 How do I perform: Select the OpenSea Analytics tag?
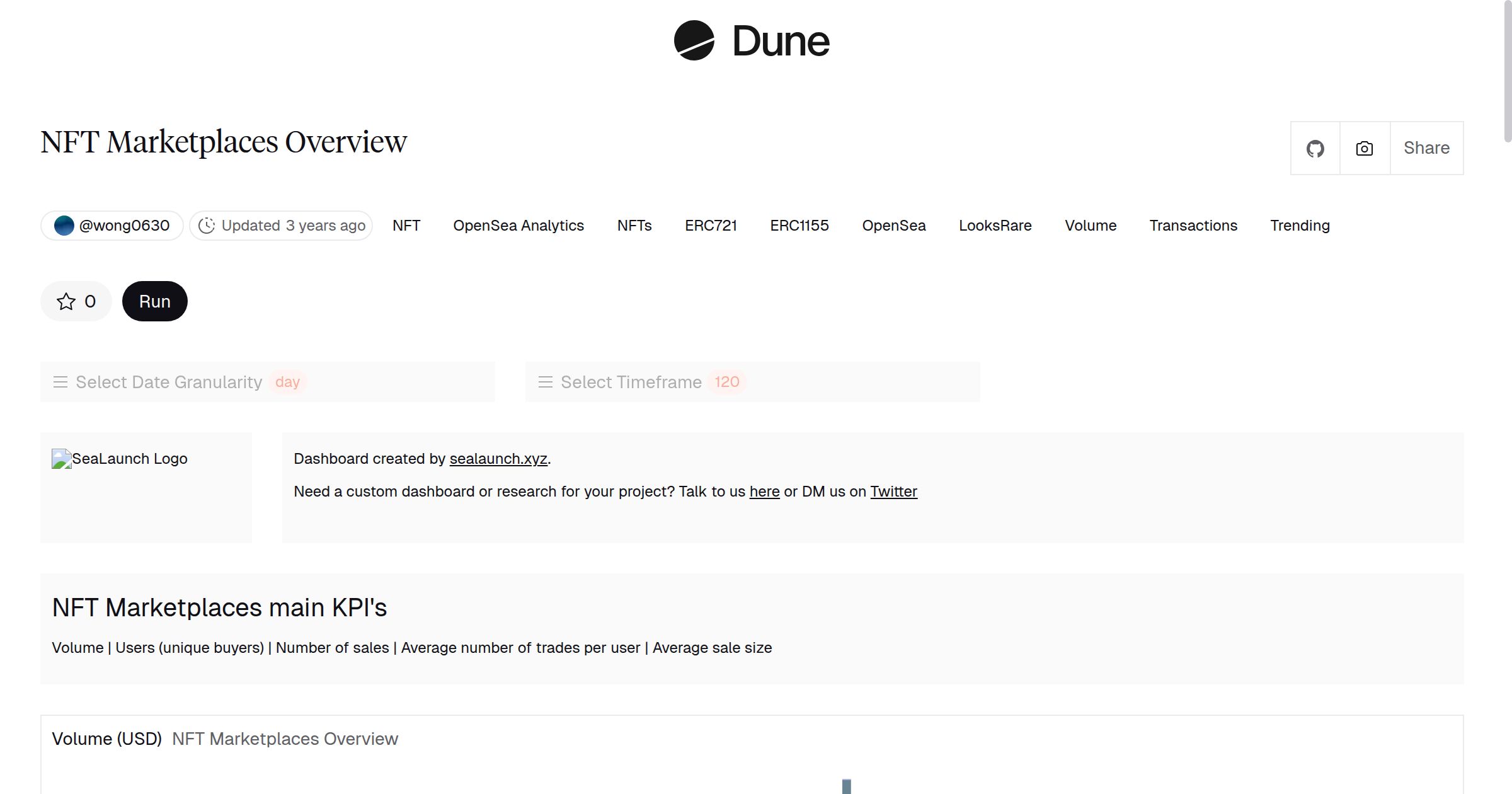(x=518, y=226)
